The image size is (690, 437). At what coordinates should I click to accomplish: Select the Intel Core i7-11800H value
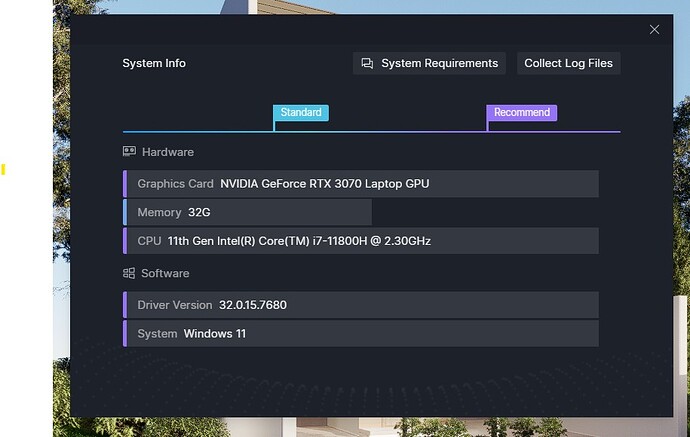[x=299, y=241]
